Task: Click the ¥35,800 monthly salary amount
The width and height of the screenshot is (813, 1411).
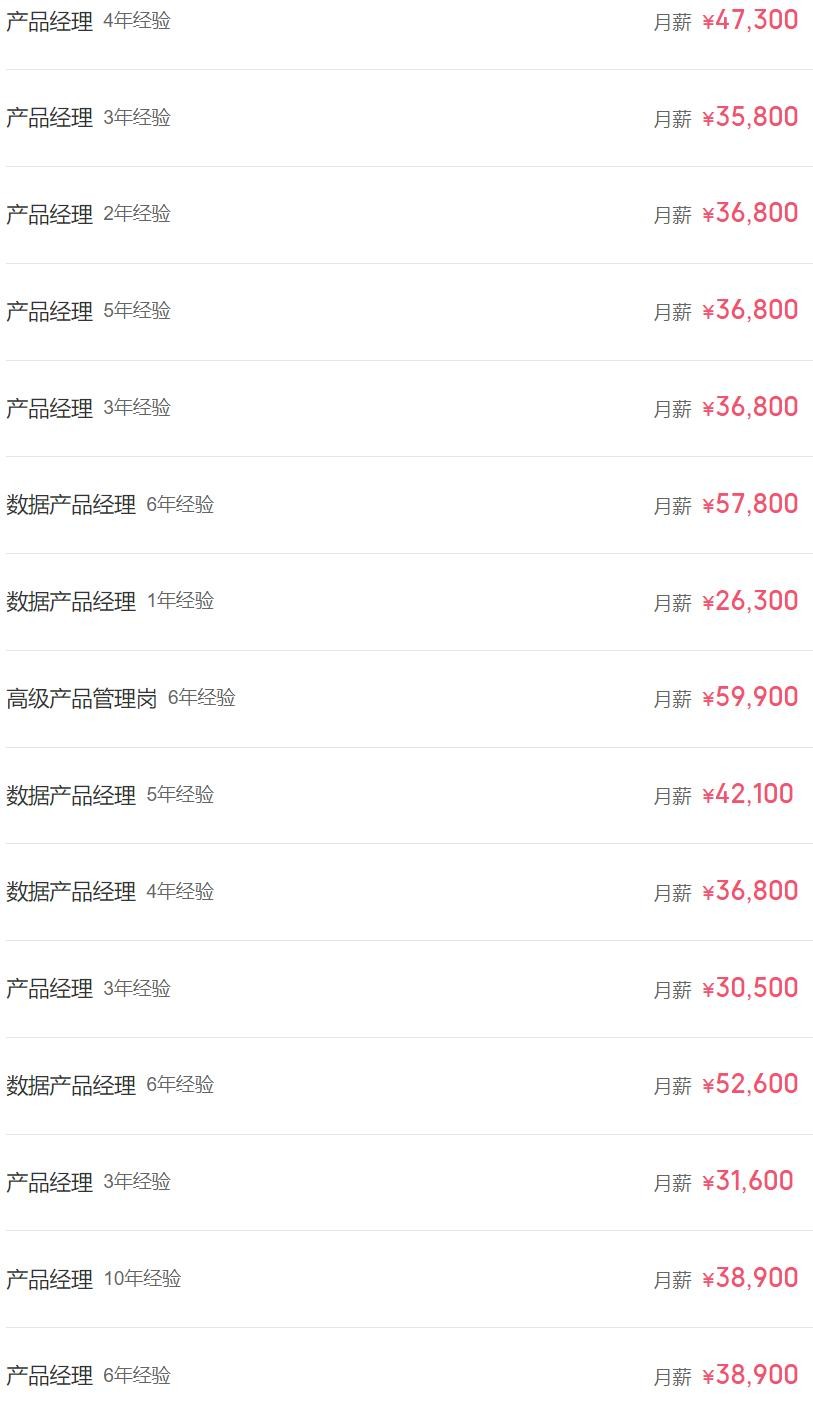Action: pyautogui.click(x=750, y=117)
